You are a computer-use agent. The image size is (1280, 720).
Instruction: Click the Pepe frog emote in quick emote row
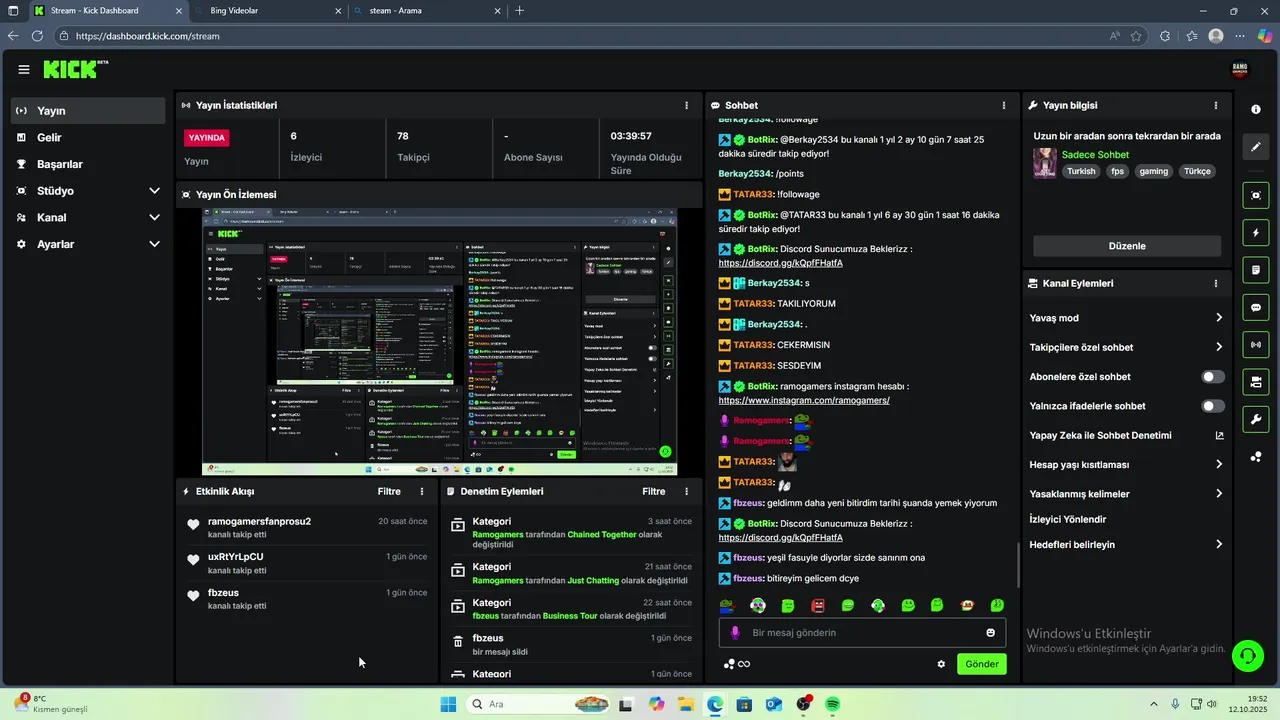727,606
